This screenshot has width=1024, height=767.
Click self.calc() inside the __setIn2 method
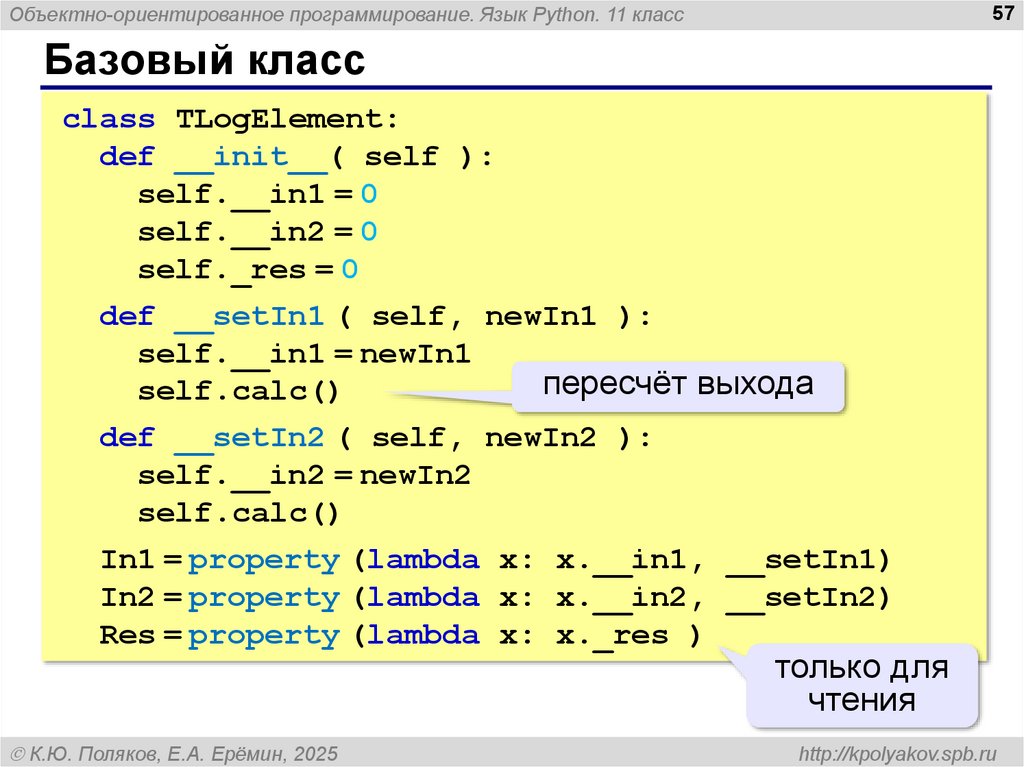coord(238,514)
